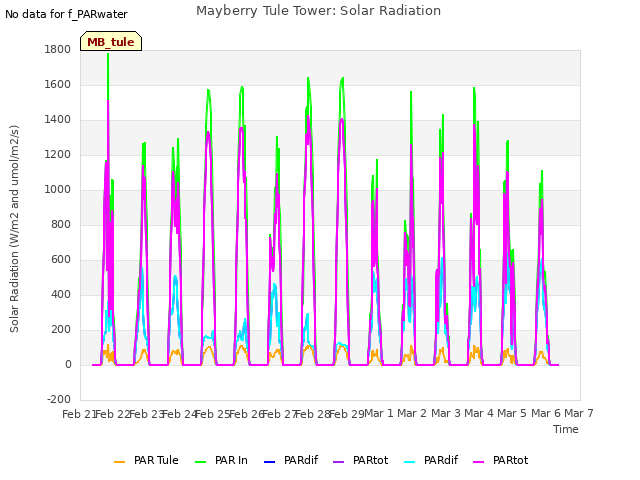Click the Feb 26 x-axis date label

(x=246, y=414)
